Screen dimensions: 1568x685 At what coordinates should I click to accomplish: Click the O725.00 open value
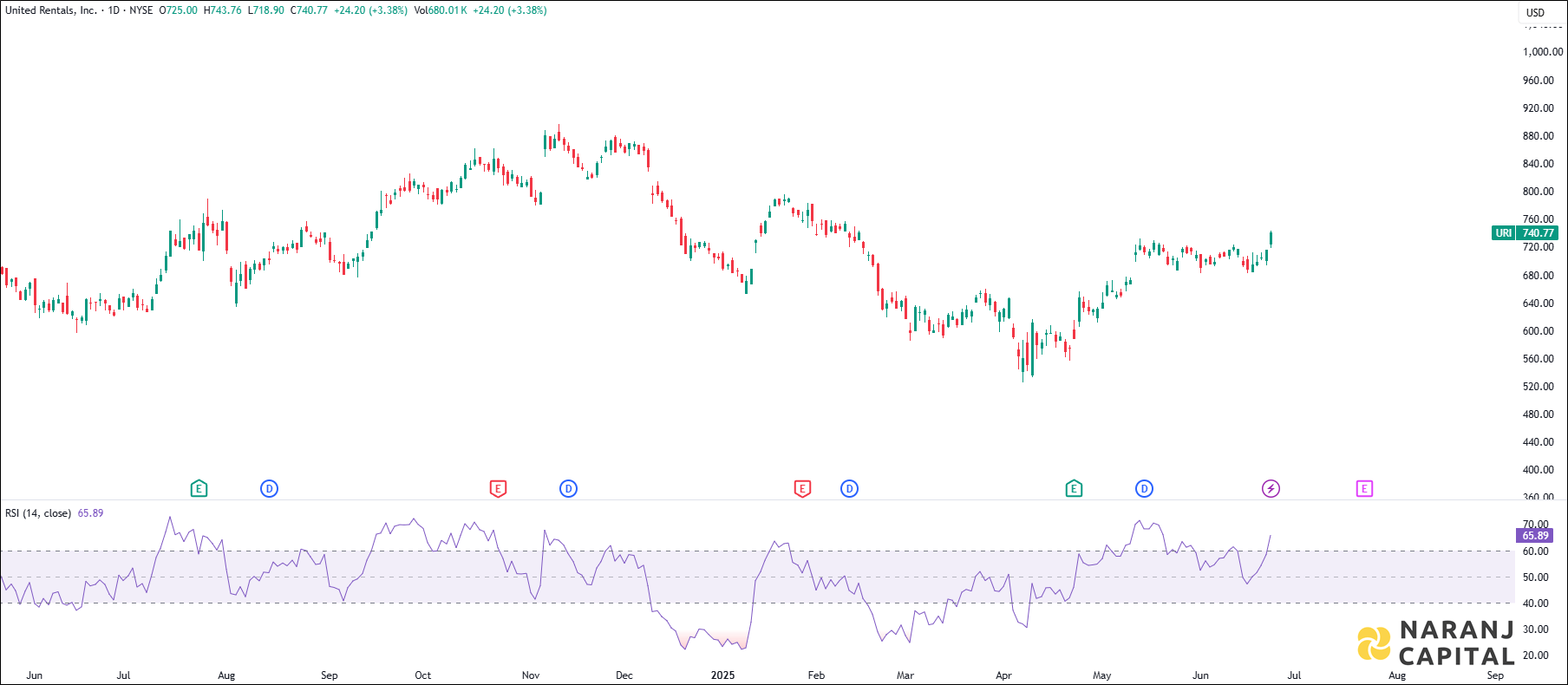pos(179,10)
